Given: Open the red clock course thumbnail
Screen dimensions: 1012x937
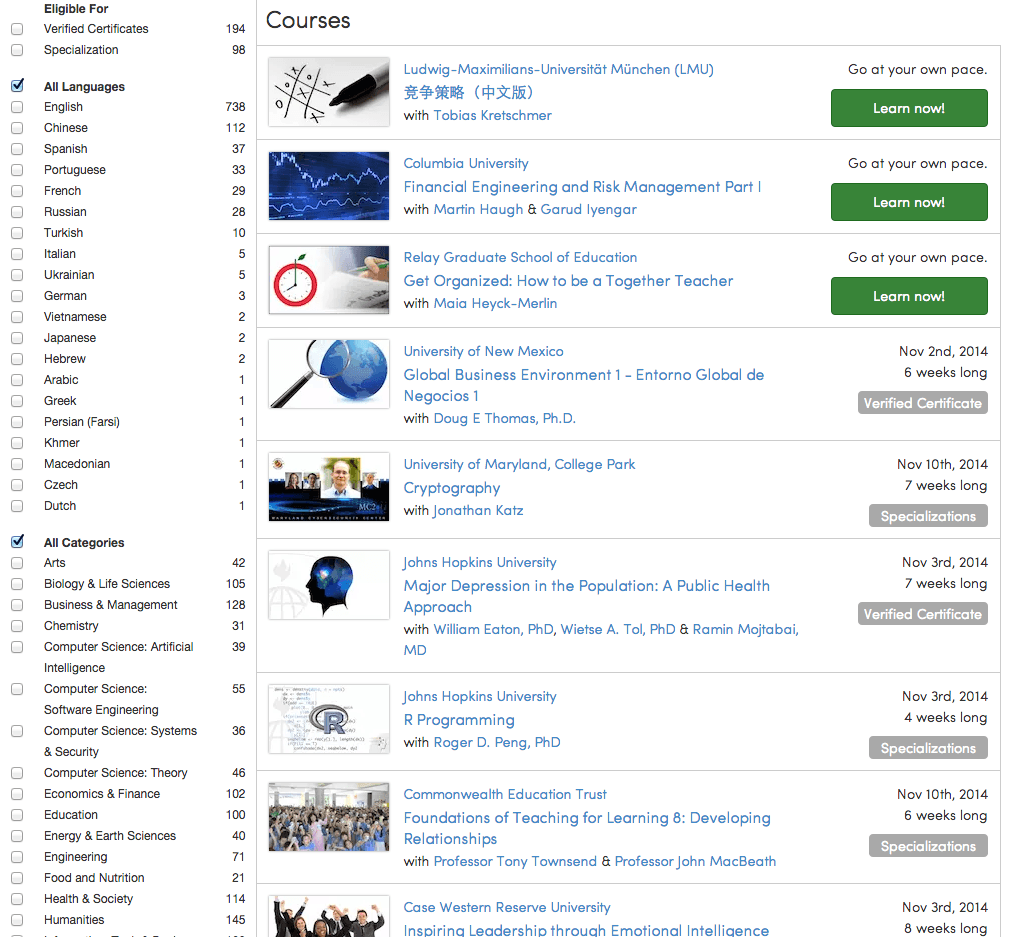Looking at the screenshot, I should click(329, 279).
